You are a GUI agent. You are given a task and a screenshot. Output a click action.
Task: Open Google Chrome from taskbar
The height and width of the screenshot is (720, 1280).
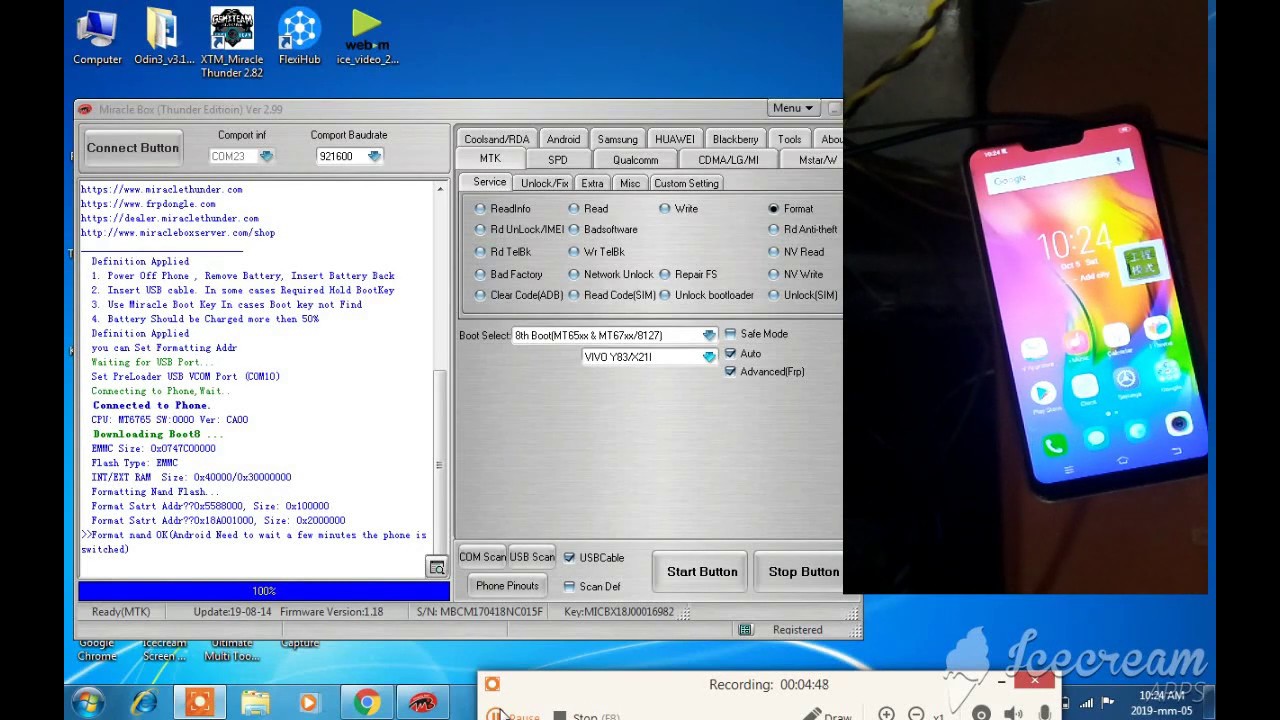366,703
